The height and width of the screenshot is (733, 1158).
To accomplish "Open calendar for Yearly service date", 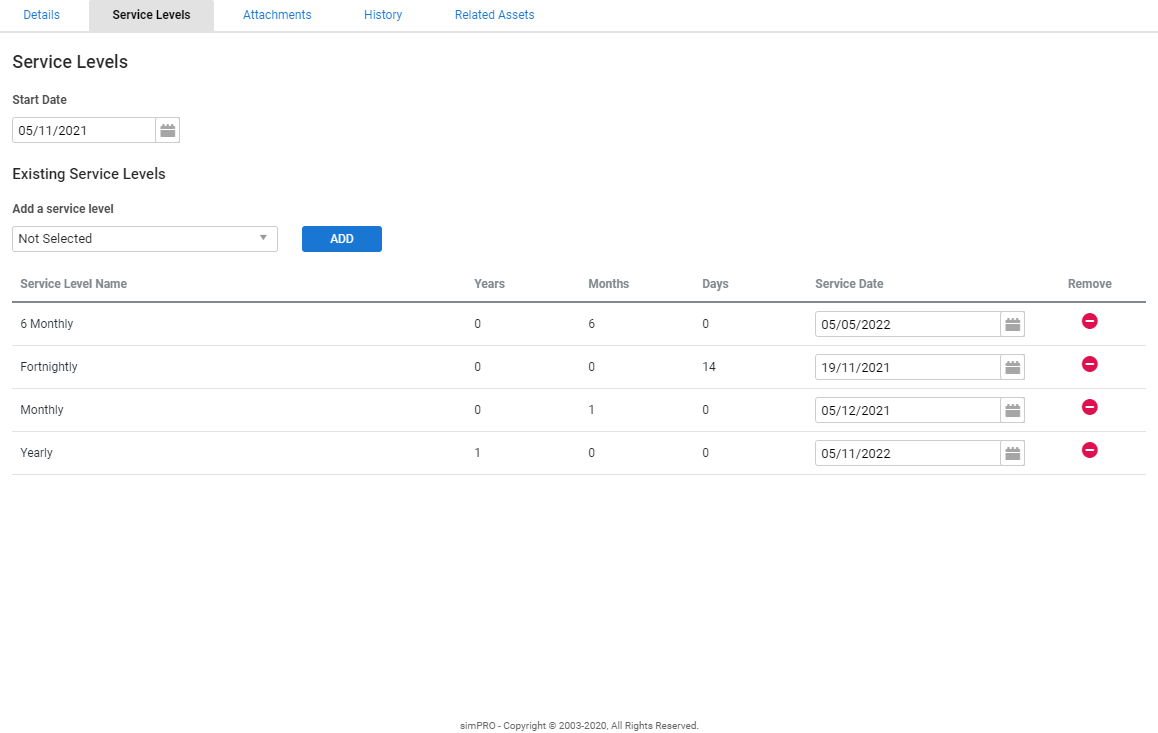I will point(1013,453).
